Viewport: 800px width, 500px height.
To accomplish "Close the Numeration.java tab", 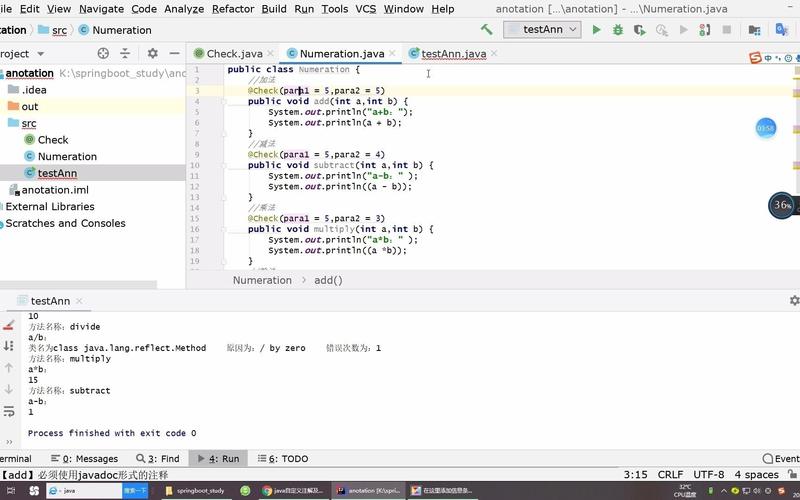I will click(x=392, y=53).
